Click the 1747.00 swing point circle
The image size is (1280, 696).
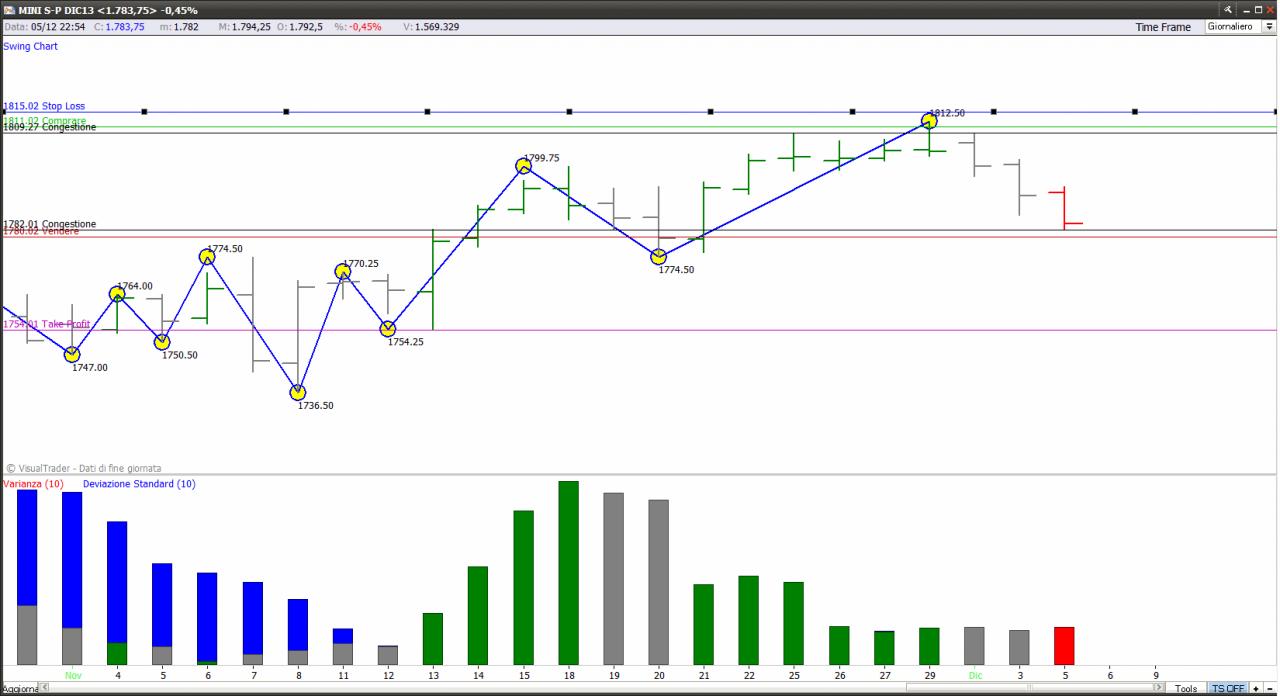(x=72, y=354)
